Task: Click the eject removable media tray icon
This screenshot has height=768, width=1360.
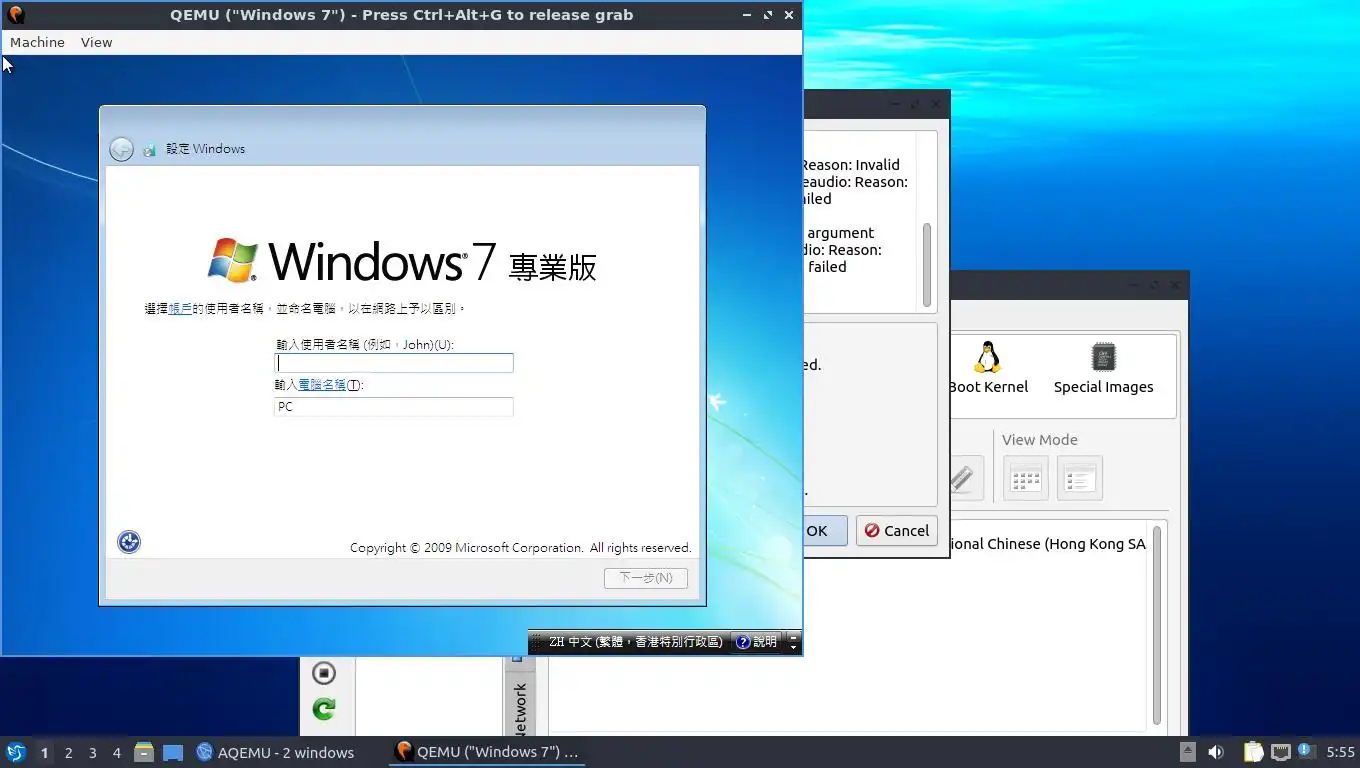Action: (x=1187, y=752)
